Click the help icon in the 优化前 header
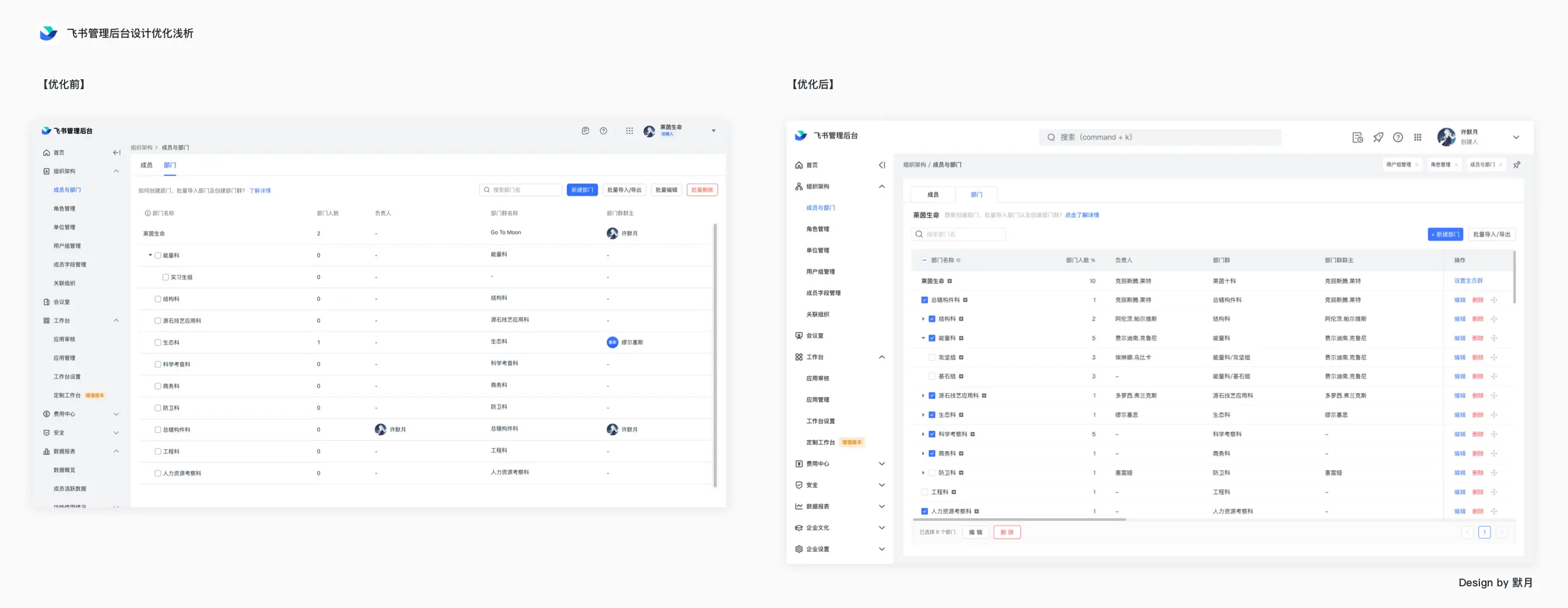1568x608 pixels. [x=603, y=130]
